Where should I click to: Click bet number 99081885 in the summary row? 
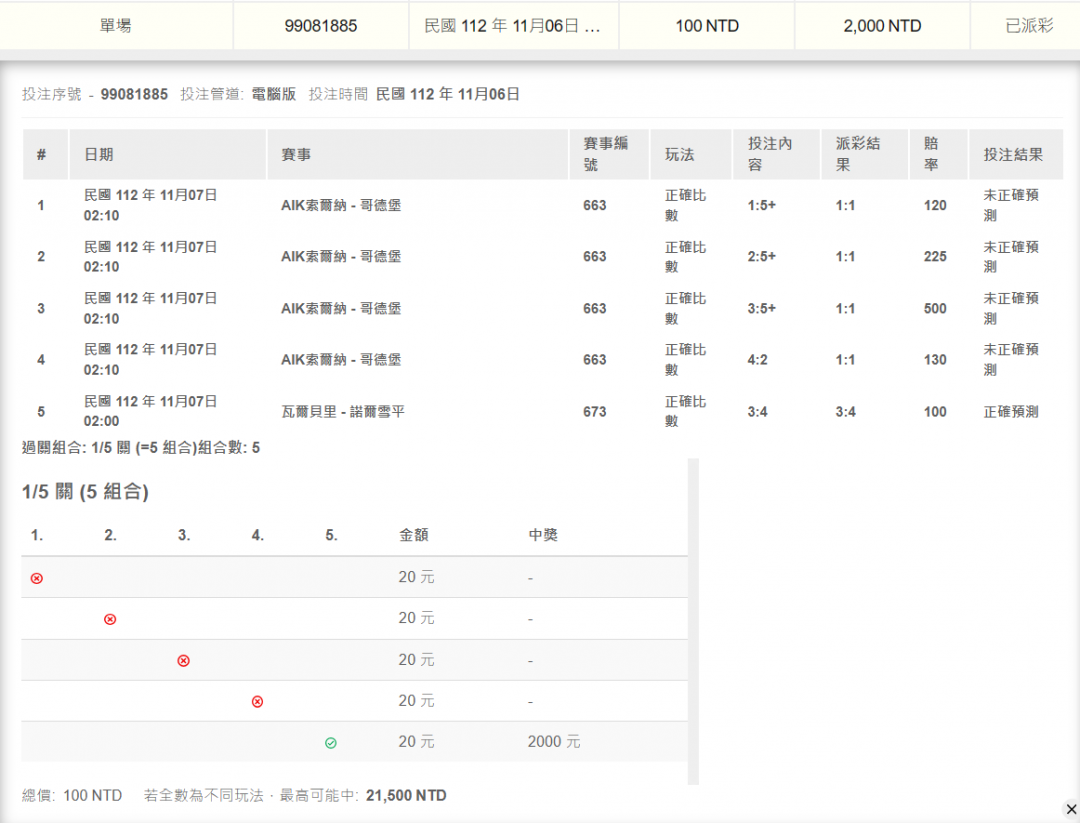321,26
